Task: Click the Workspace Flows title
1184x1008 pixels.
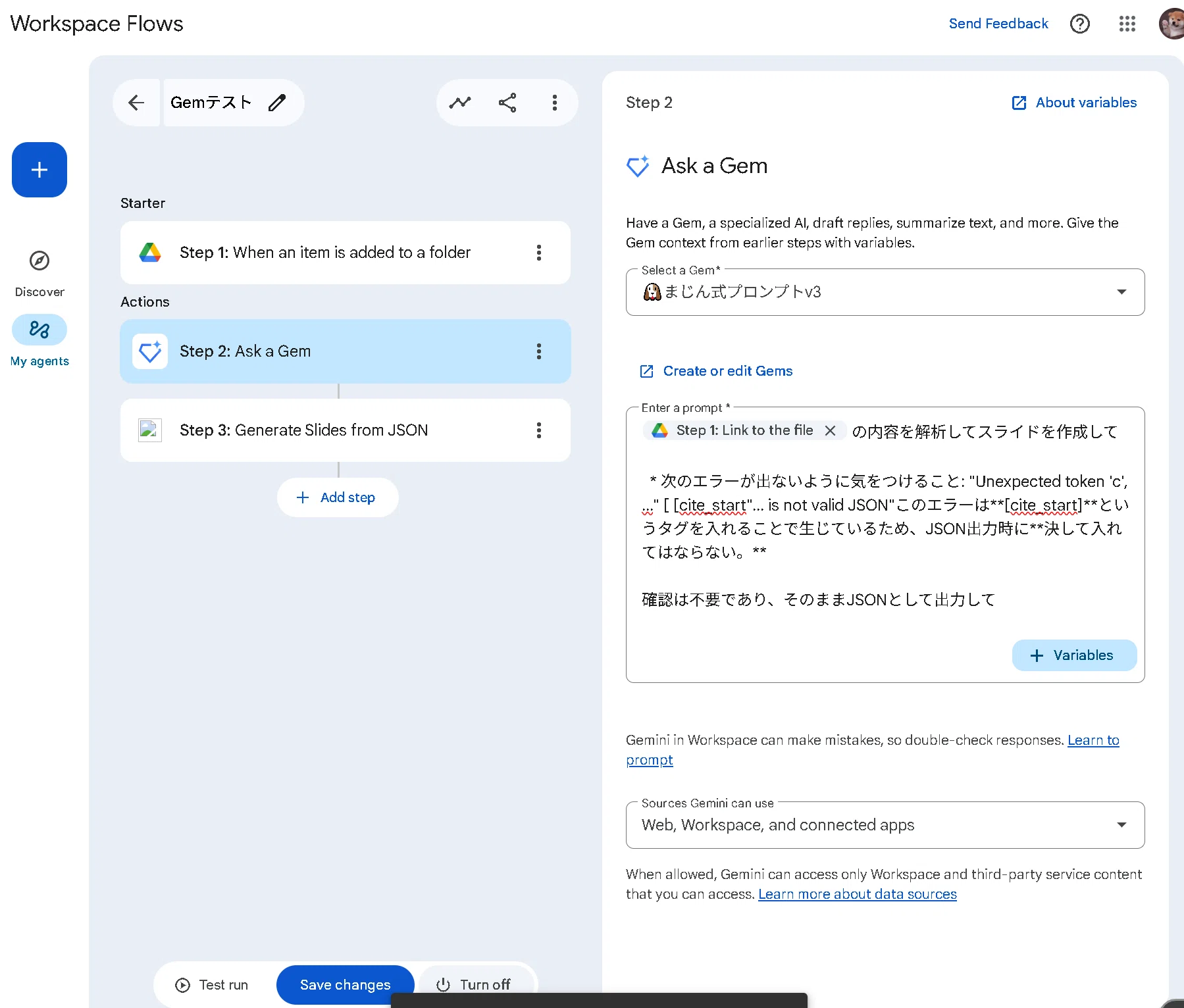Action: point(97,24)
